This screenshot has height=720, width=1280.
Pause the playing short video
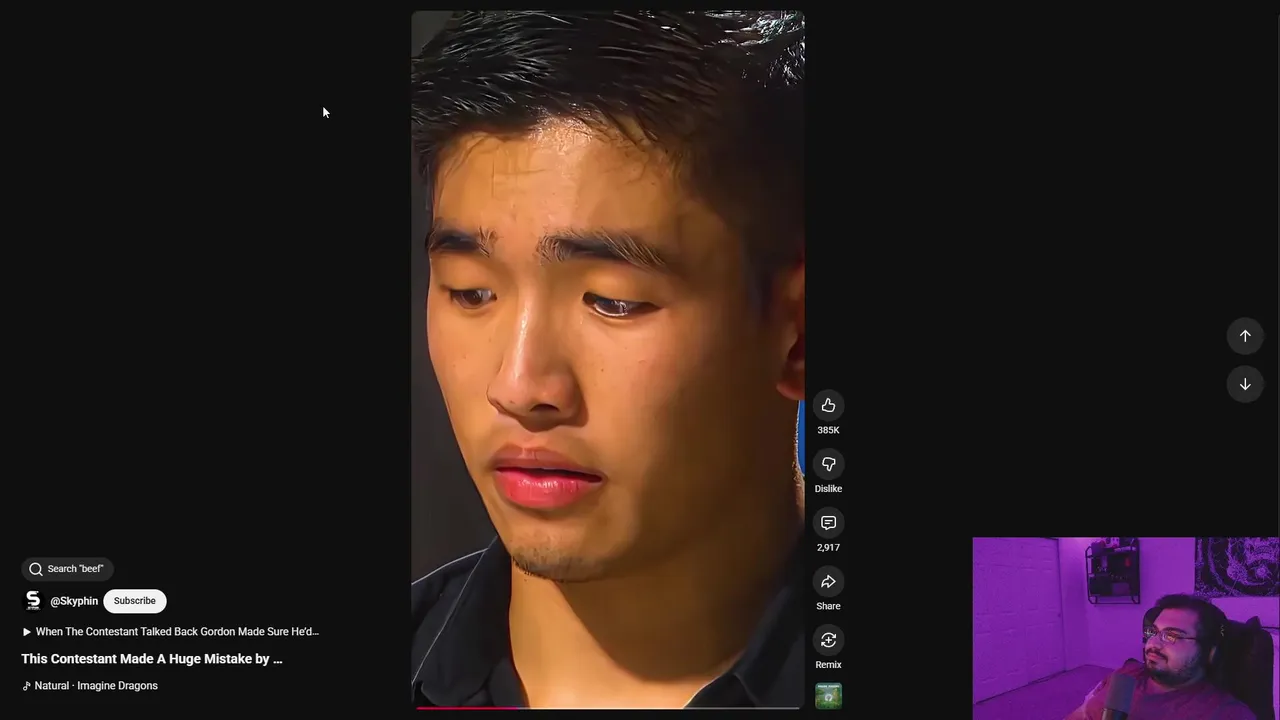point(608,360)
